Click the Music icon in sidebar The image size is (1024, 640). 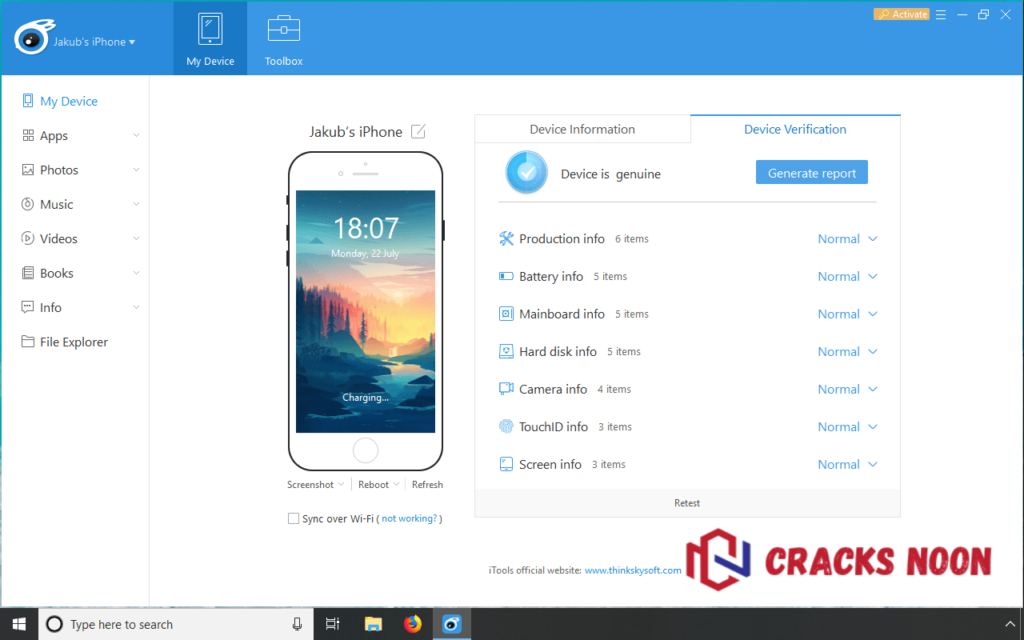pos(27,204)
